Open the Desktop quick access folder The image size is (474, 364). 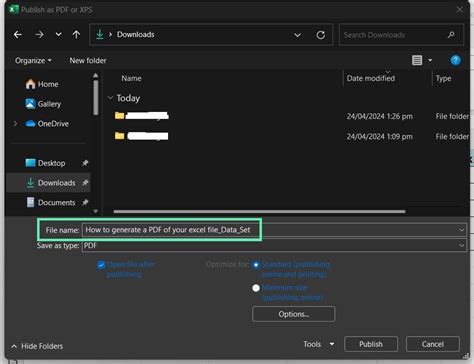tap(45, 163)
